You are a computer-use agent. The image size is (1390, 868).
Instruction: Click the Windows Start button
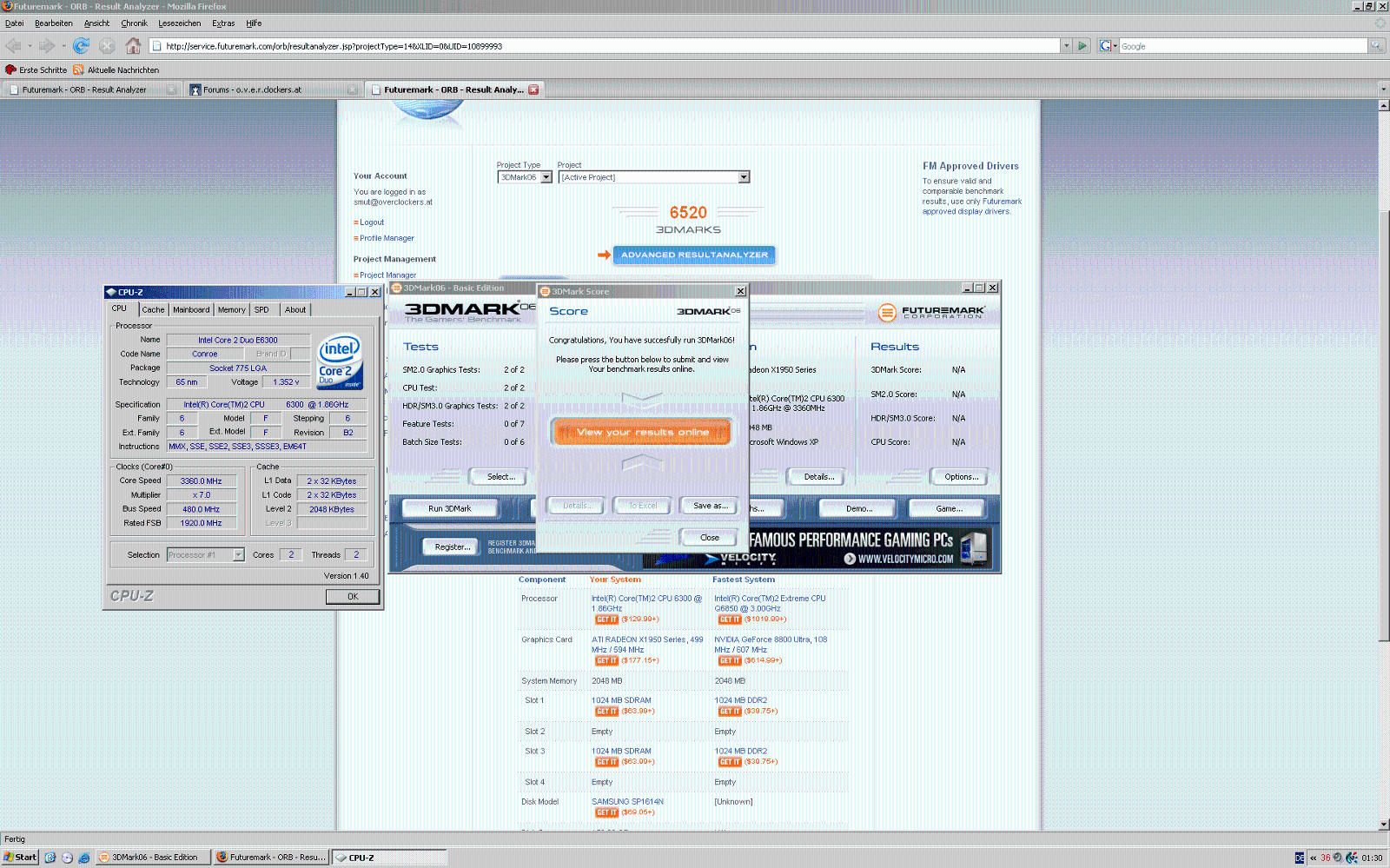click(x=20, y=857)
